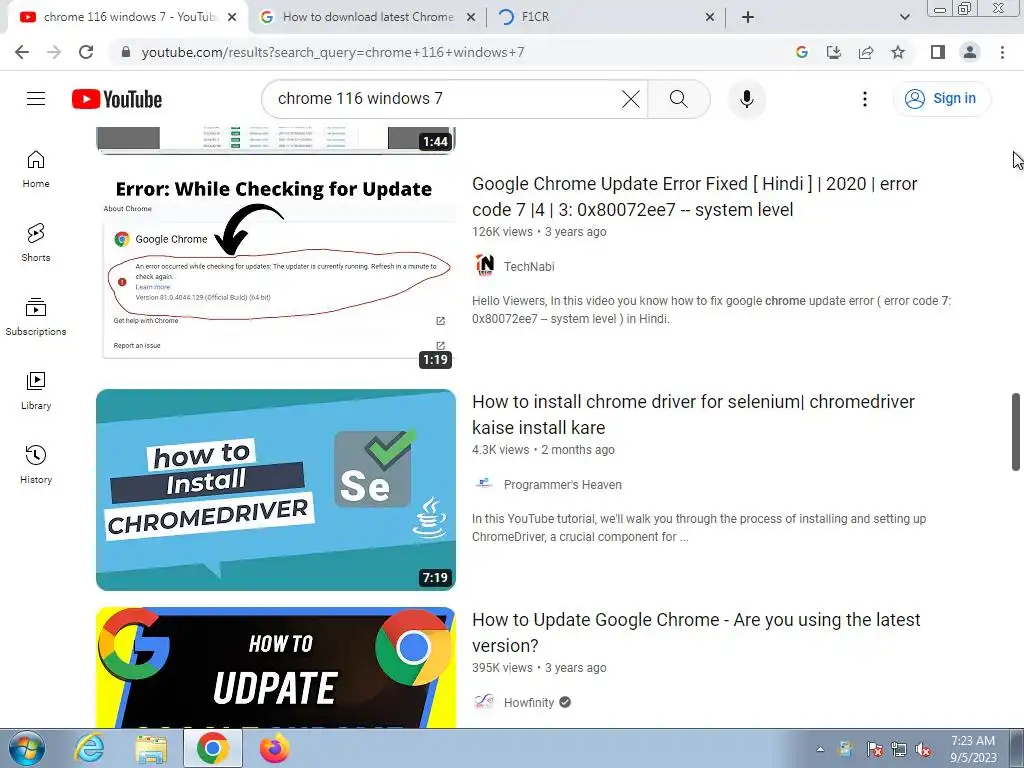Screen dimensions: 1024x768
Task: Open Chrome profile avatar
Action: (970, 52)
